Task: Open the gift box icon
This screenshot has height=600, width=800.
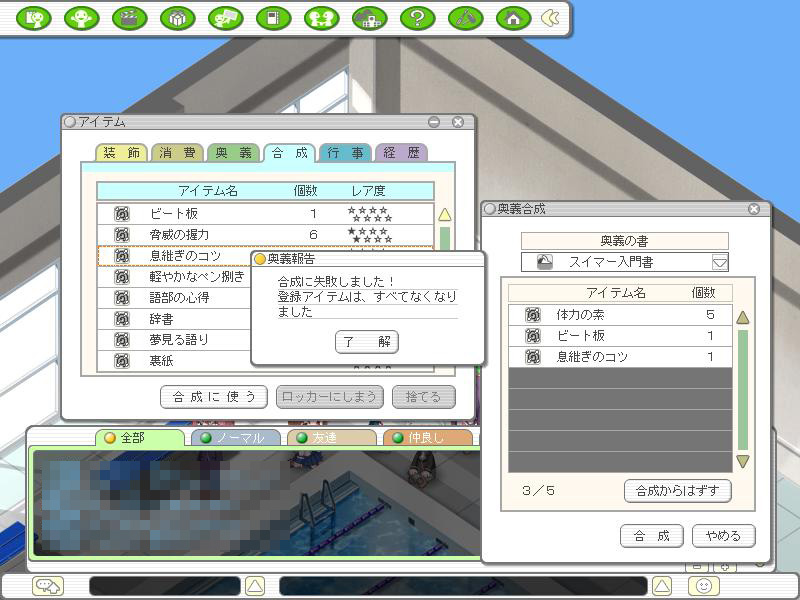Action: tap(178, 19)
